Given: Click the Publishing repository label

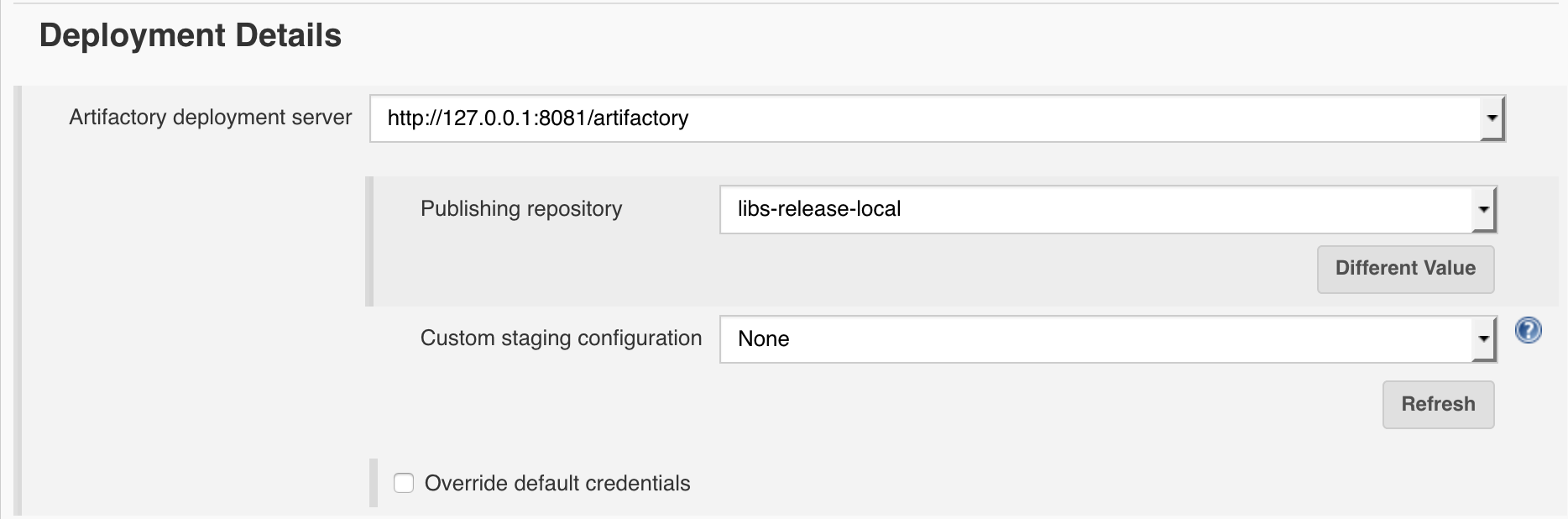Looking at the screenshot, I should click(x=521, y=208).
